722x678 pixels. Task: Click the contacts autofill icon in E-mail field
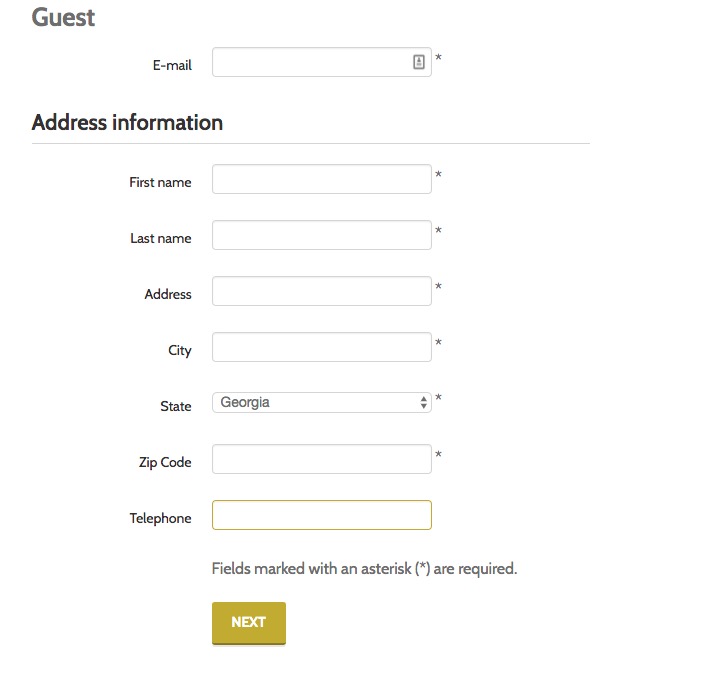tap(419, 62)
